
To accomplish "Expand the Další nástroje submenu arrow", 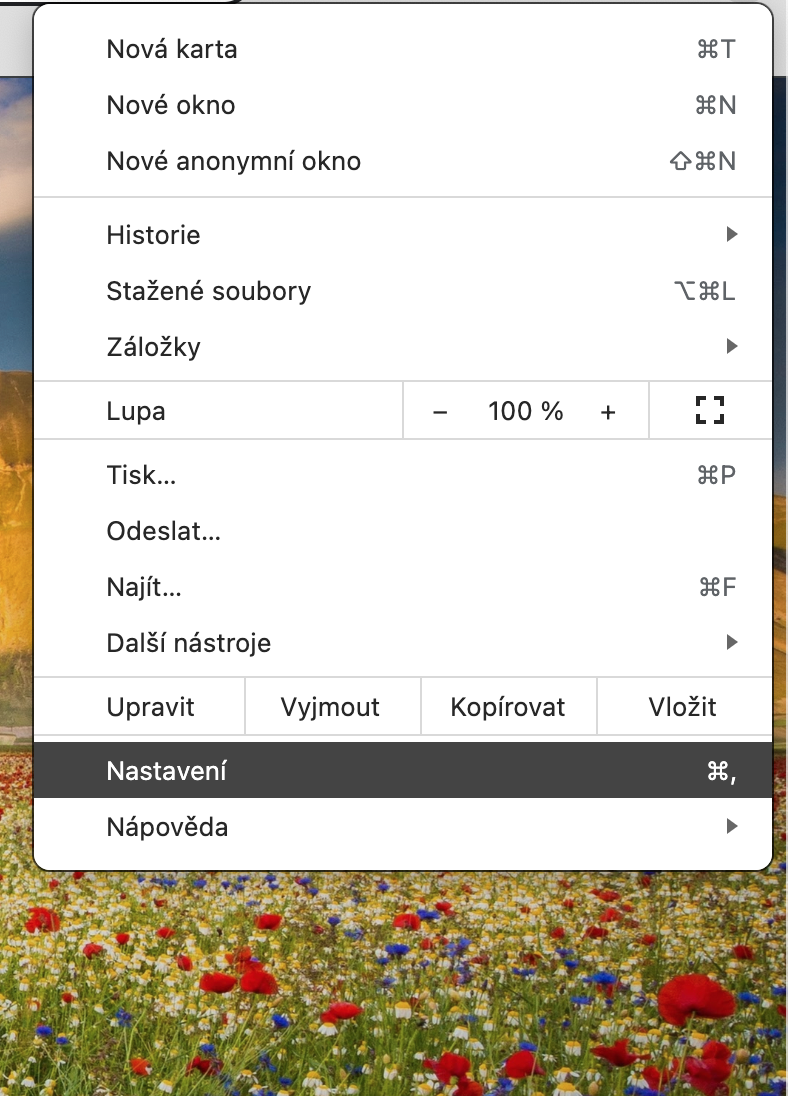I will point(732,642).
